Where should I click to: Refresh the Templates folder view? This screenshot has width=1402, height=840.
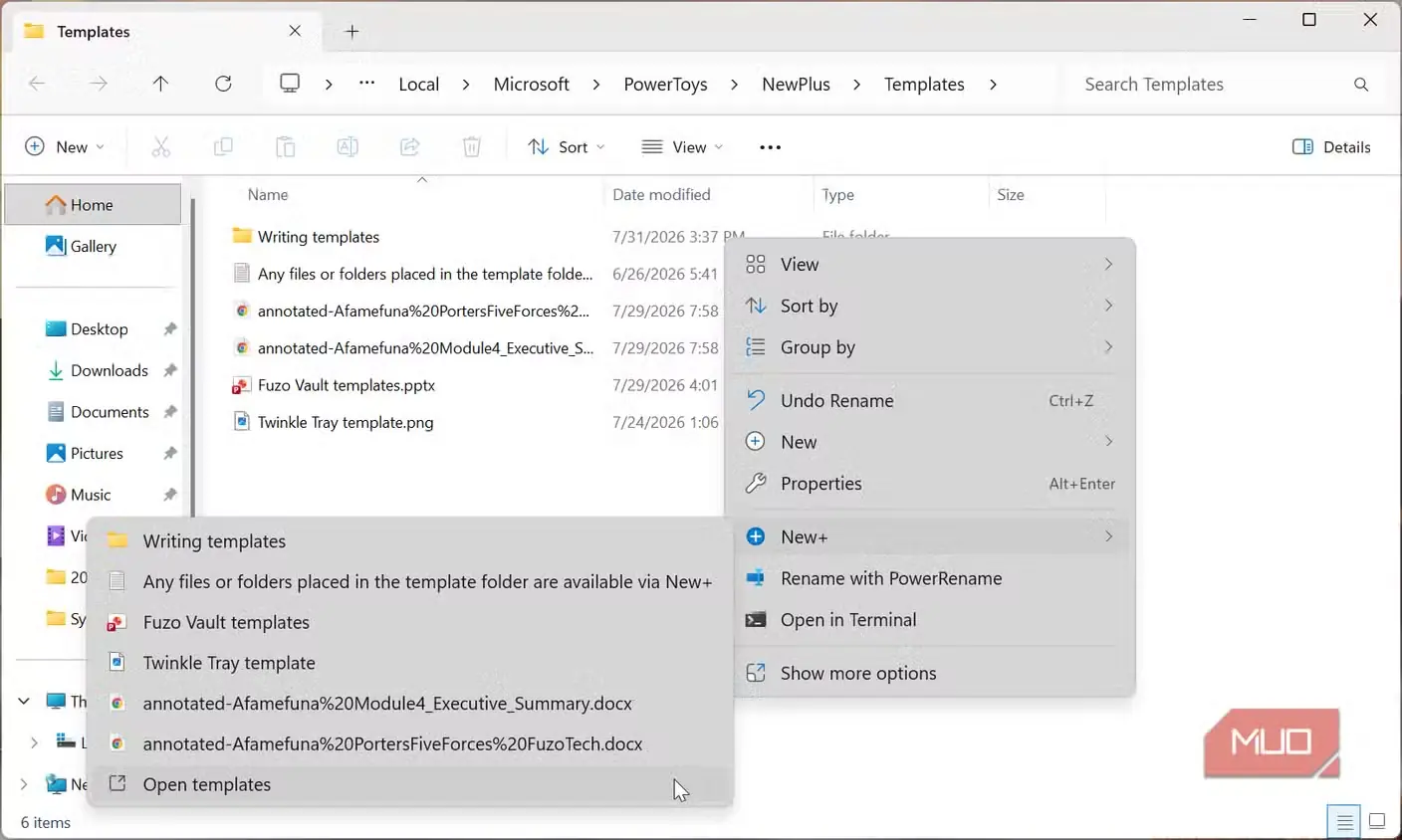pos(223,85)
